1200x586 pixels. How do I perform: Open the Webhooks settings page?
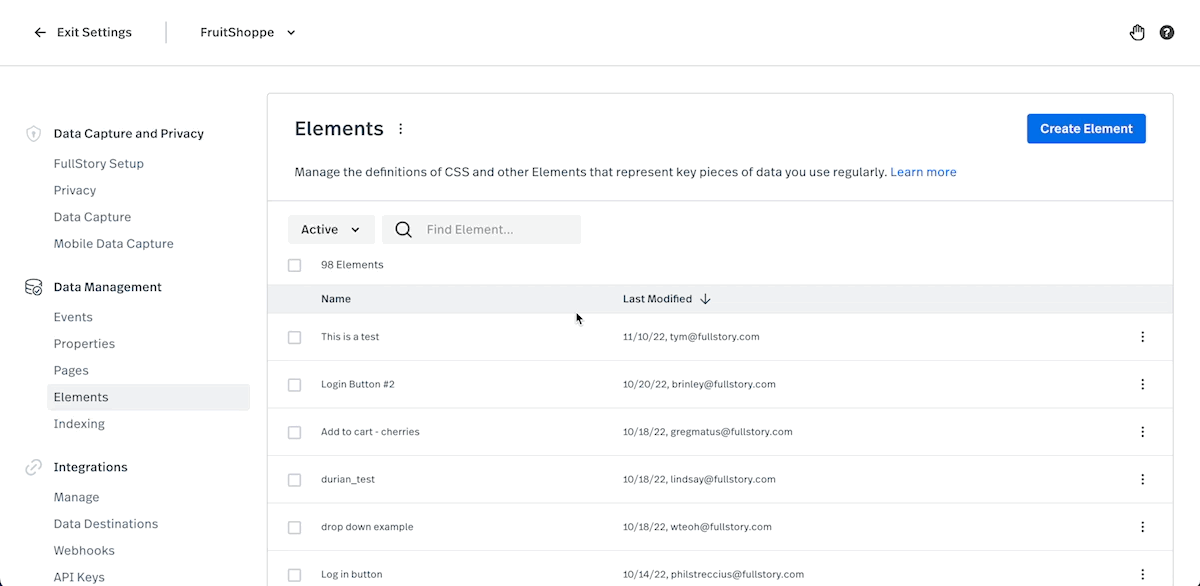(84, 551)
